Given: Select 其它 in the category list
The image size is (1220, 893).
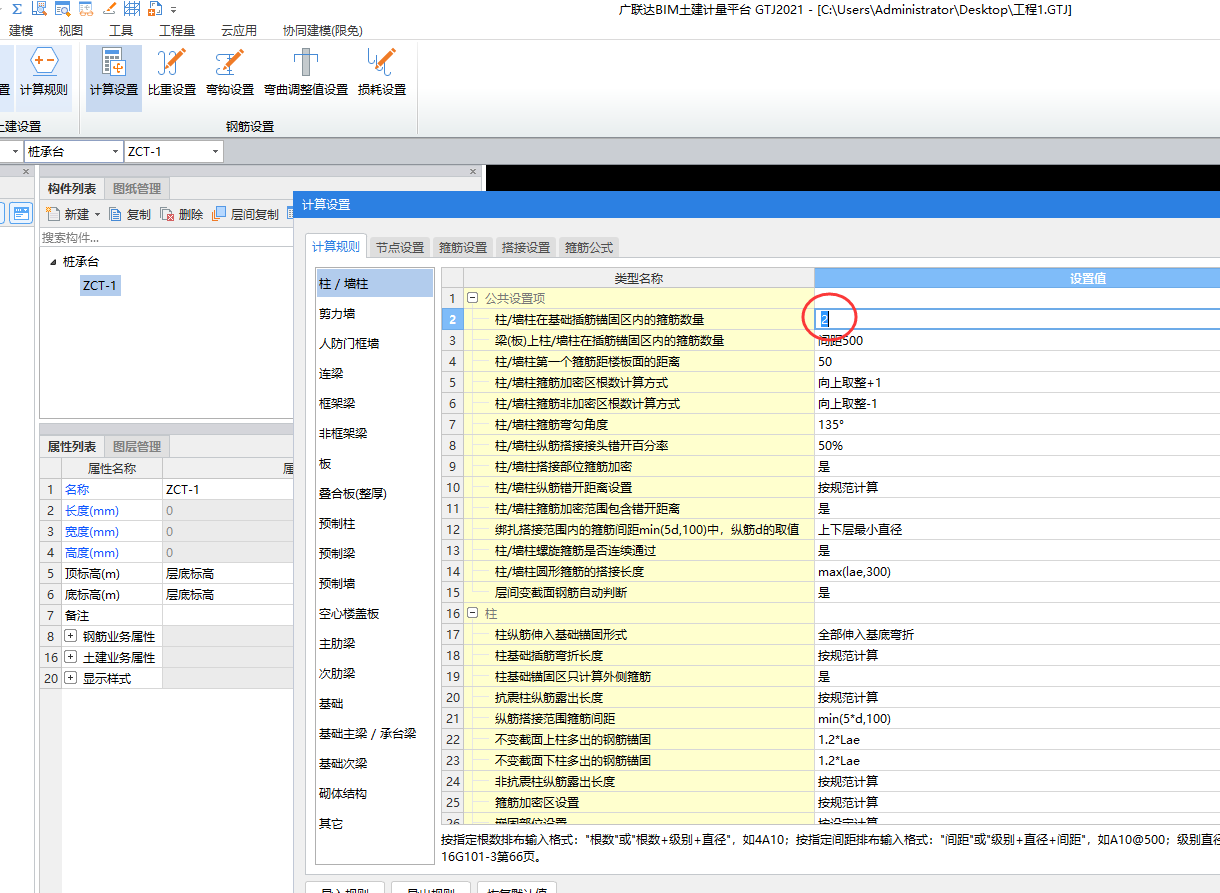Looking at the screenshot, I should coord(375,823).
